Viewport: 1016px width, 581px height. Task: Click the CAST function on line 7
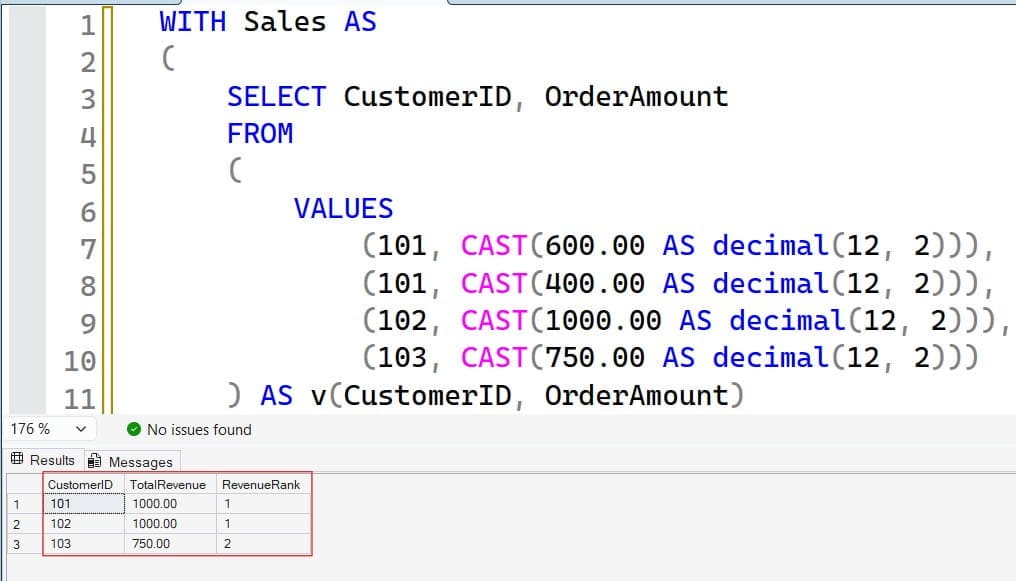pos(494,246)
